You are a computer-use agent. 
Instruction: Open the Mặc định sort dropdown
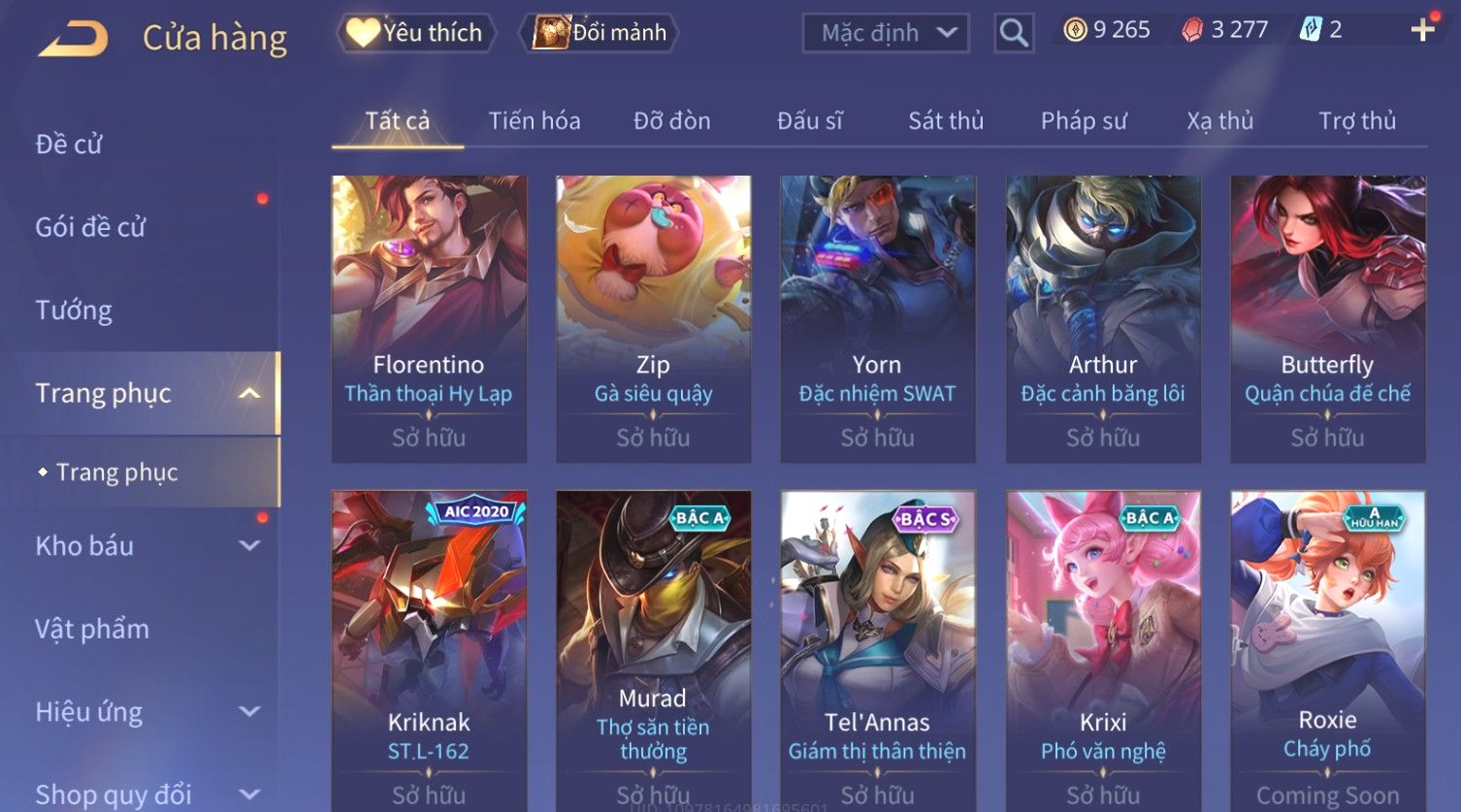886,33
